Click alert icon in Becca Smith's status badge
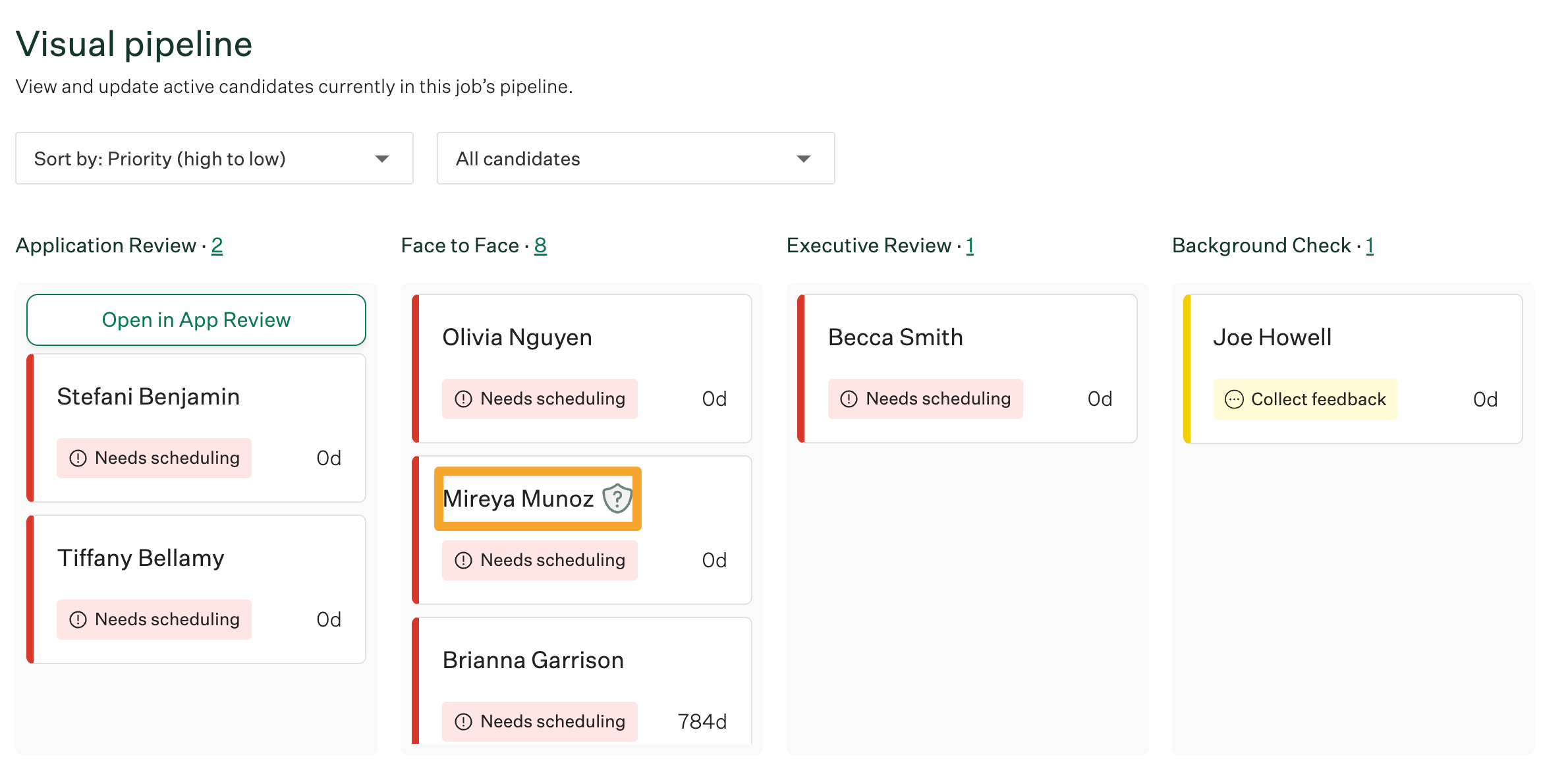The height and width of the screenshot is (759, 1568). click(849, 399)
